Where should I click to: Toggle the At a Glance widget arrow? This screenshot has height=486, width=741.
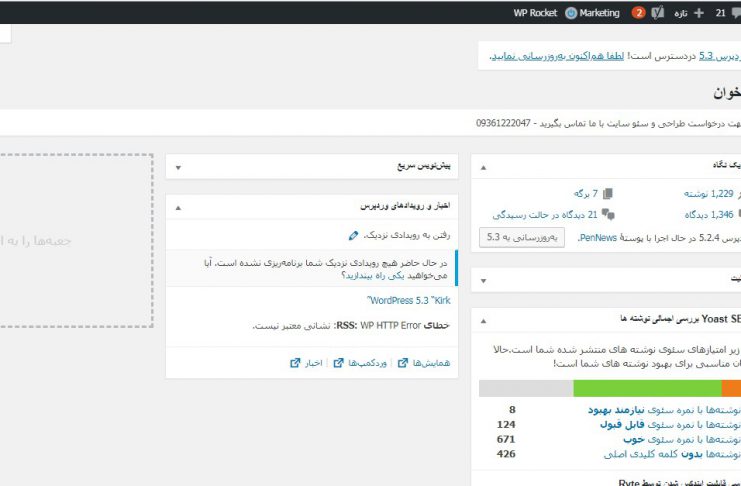pos(483,168)
